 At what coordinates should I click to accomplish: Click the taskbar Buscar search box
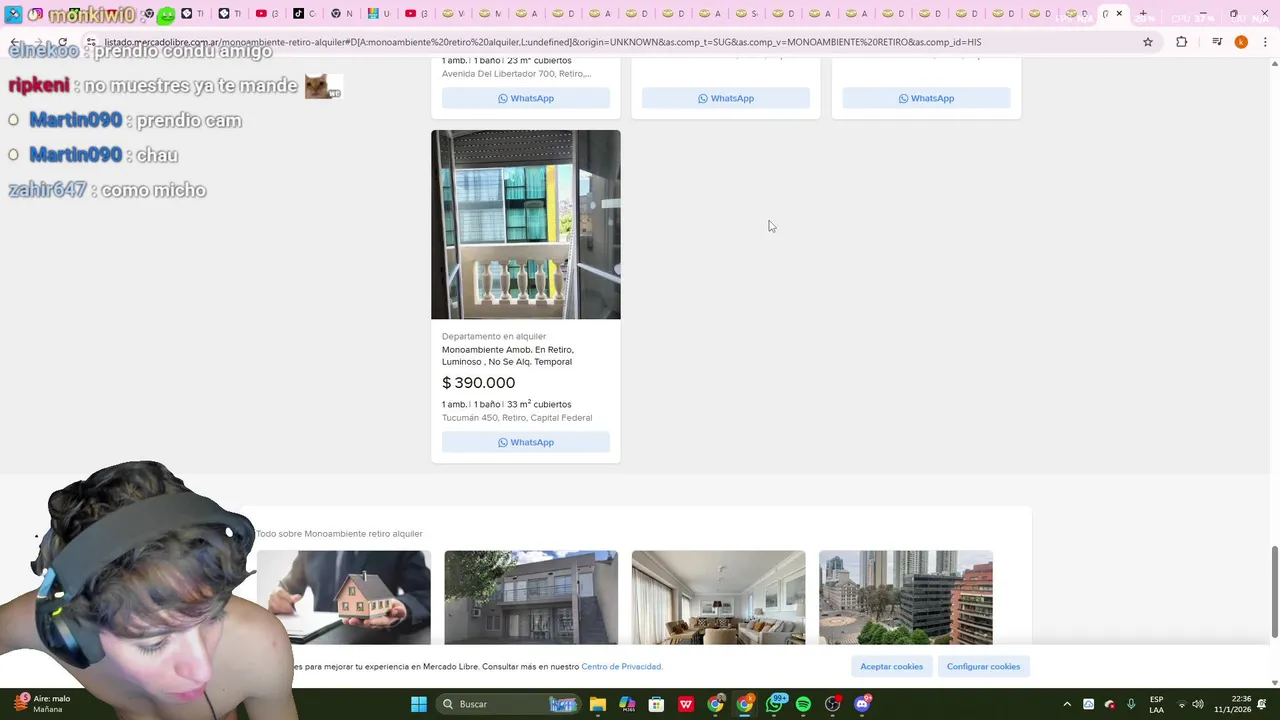pyautogui.click(x=510, y=704)
